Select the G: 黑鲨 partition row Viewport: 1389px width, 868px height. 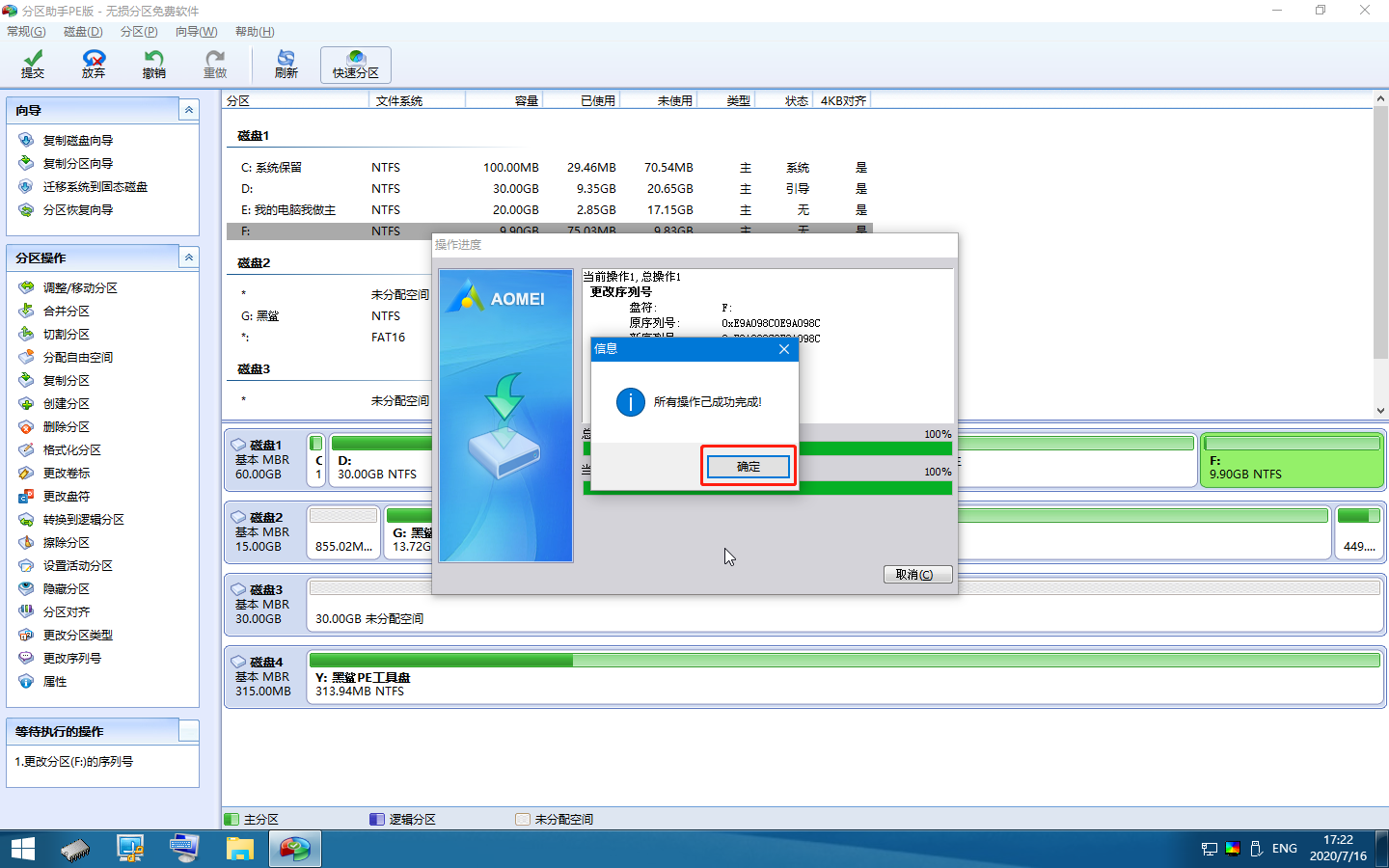tap(330, 316)
